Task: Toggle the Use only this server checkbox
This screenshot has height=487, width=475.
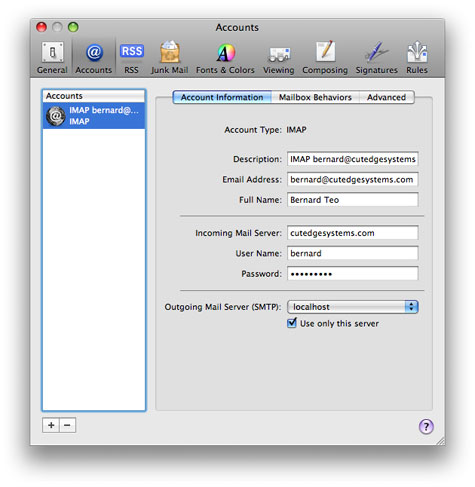Action: 292,323
